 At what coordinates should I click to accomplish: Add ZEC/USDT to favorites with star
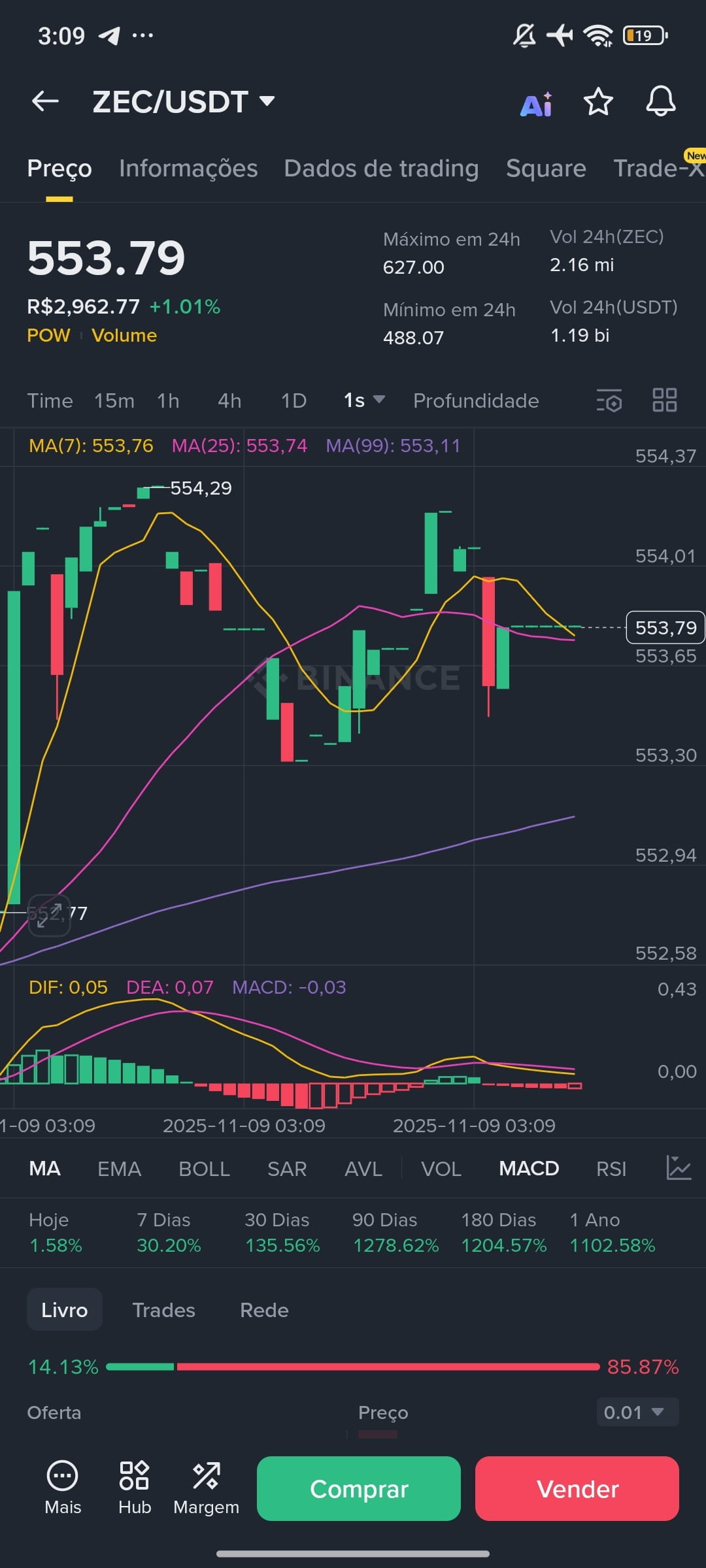click(x=597, y=102)
